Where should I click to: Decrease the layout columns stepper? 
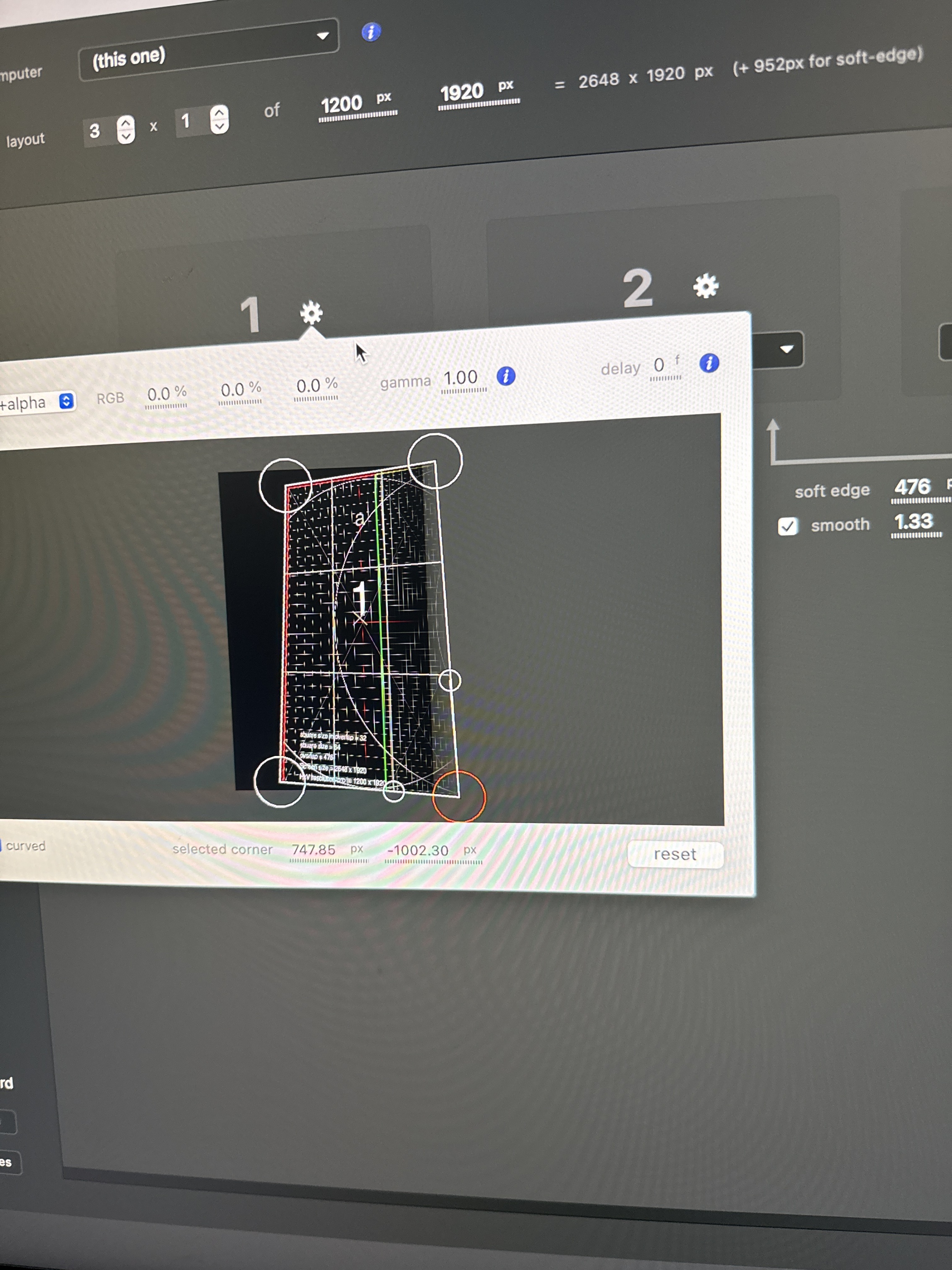click(126, 136)
